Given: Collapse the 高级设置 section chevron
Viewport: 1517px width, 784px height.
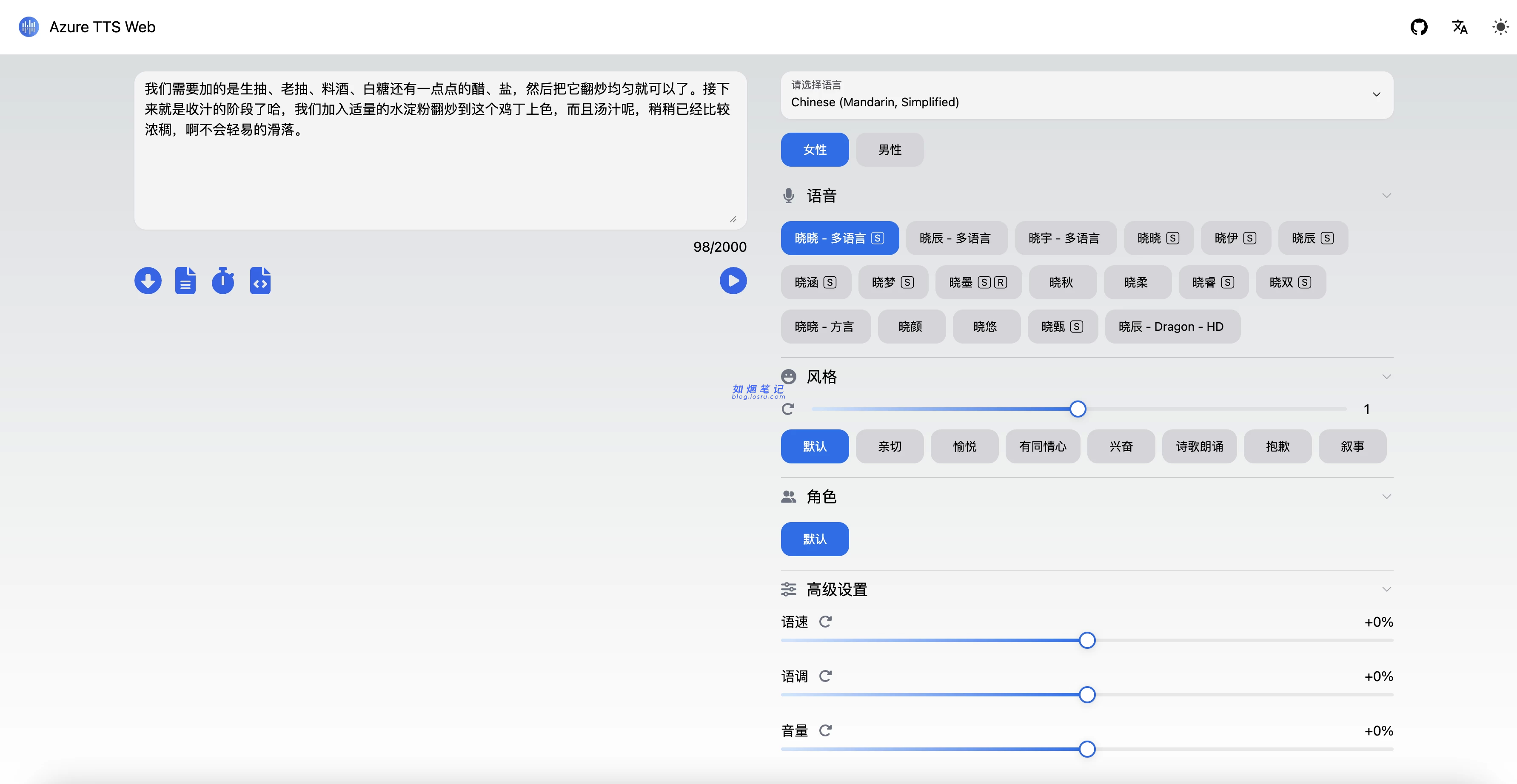Looking at the screenshot, I should click(x=1386, y=589).
